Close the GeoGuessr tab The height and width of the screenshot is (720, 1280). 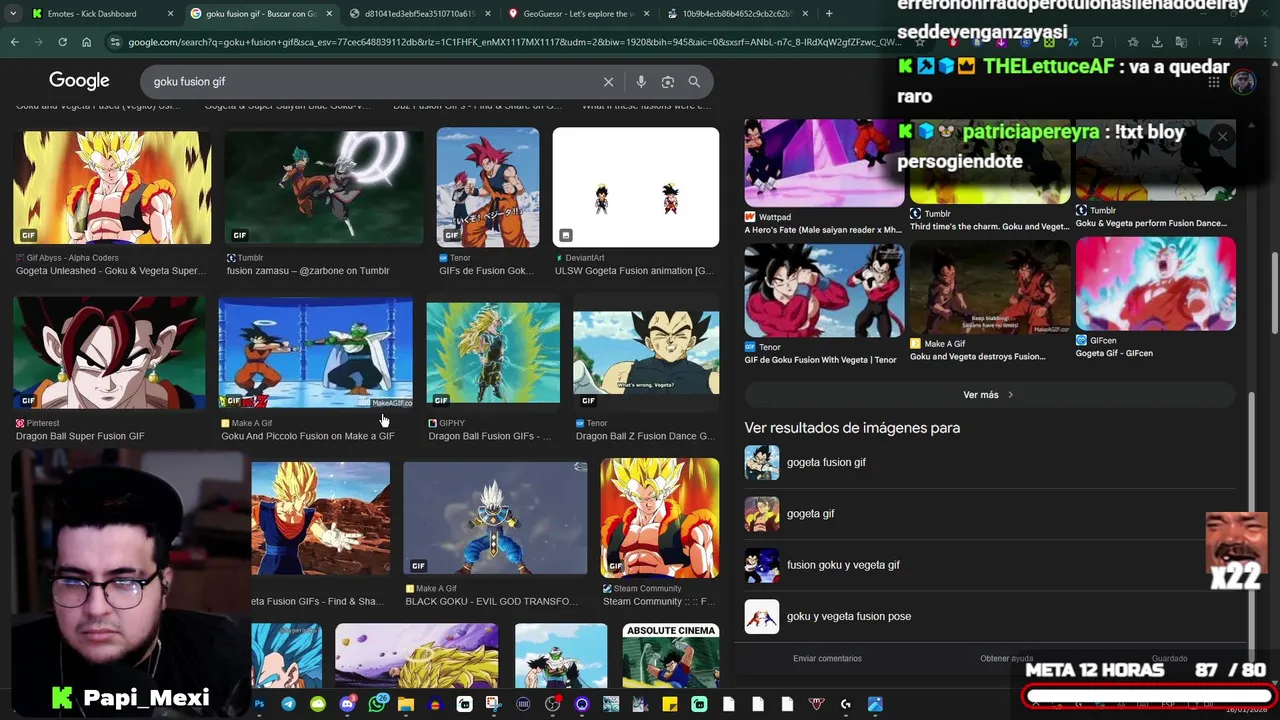tap(646, 14)
